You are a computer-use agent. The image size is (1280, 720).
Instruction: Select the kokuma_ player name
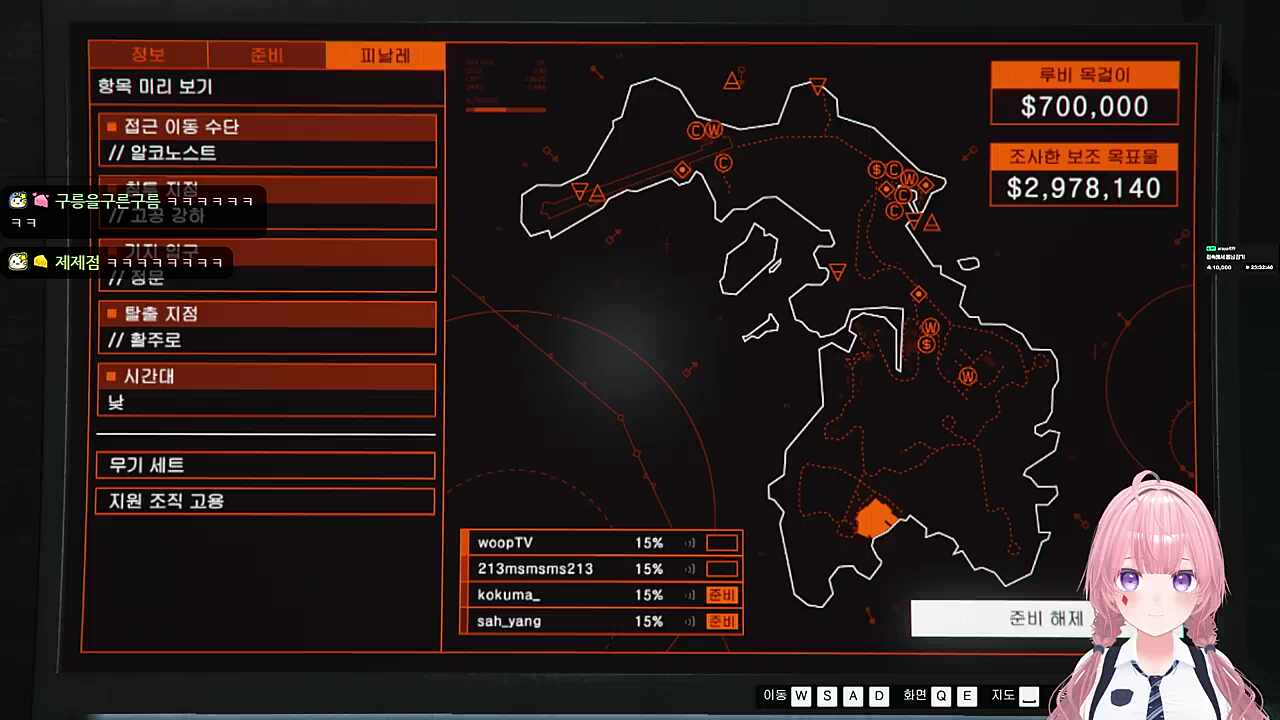tap(509, 595)
